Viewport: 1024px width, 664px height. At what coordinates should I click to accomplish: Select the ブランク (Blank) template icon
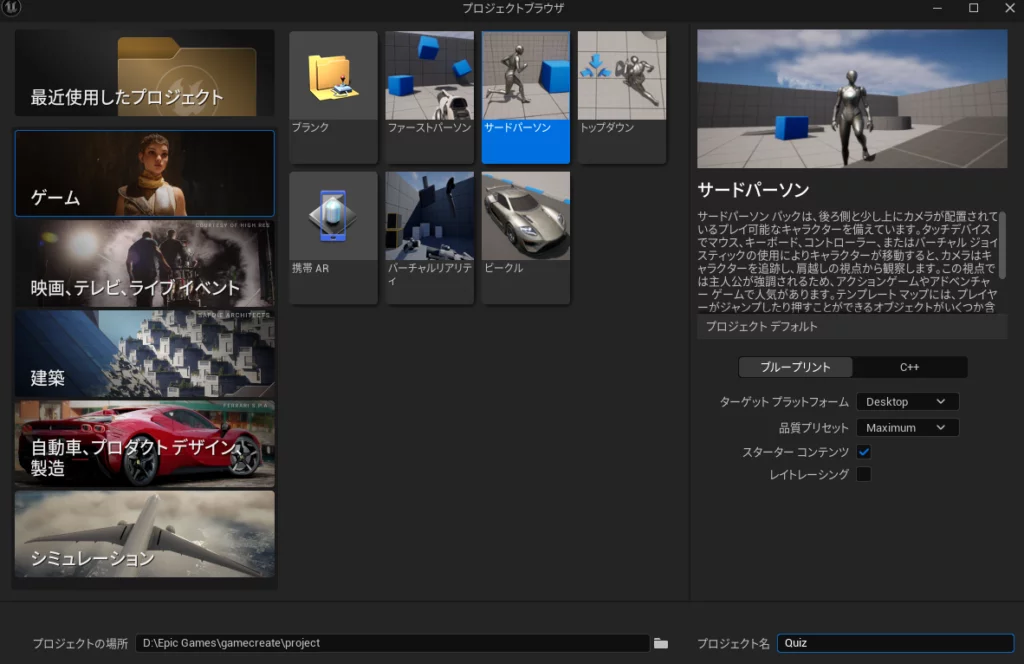[x=333, y=76]
